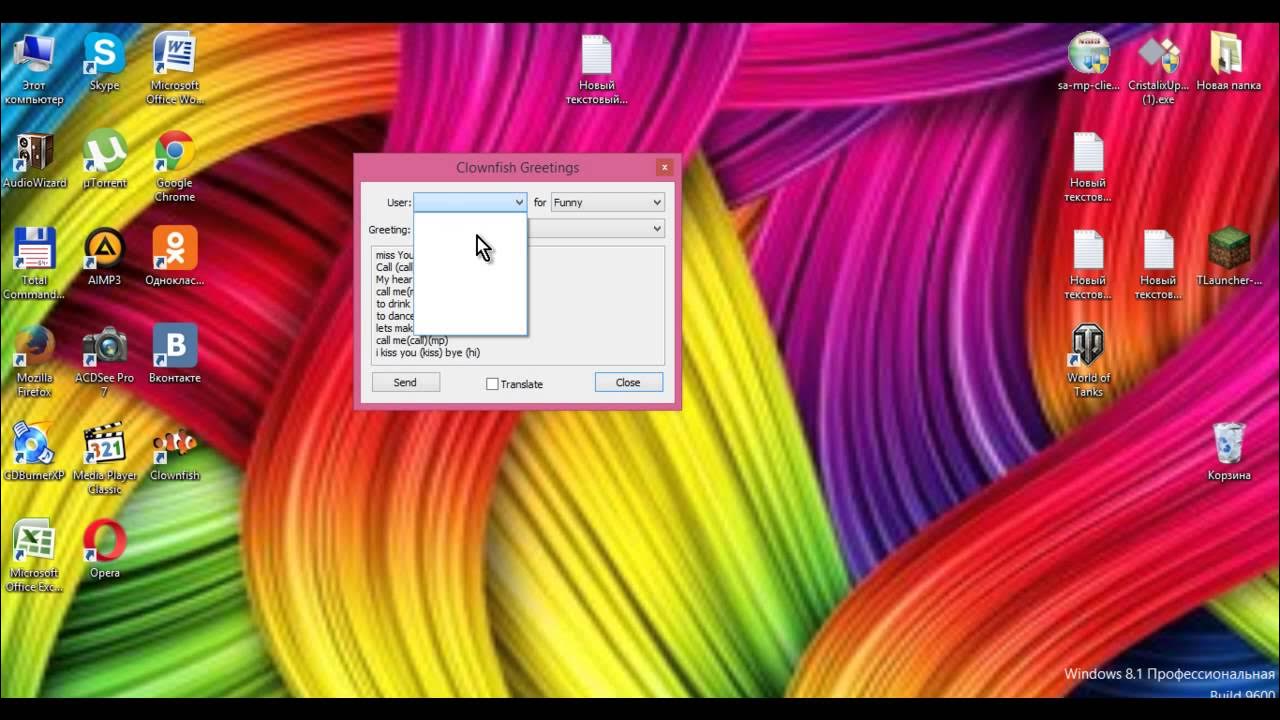Select the World of Tanks desktop icon
Screen dimensions: 1280x720
1088,361
